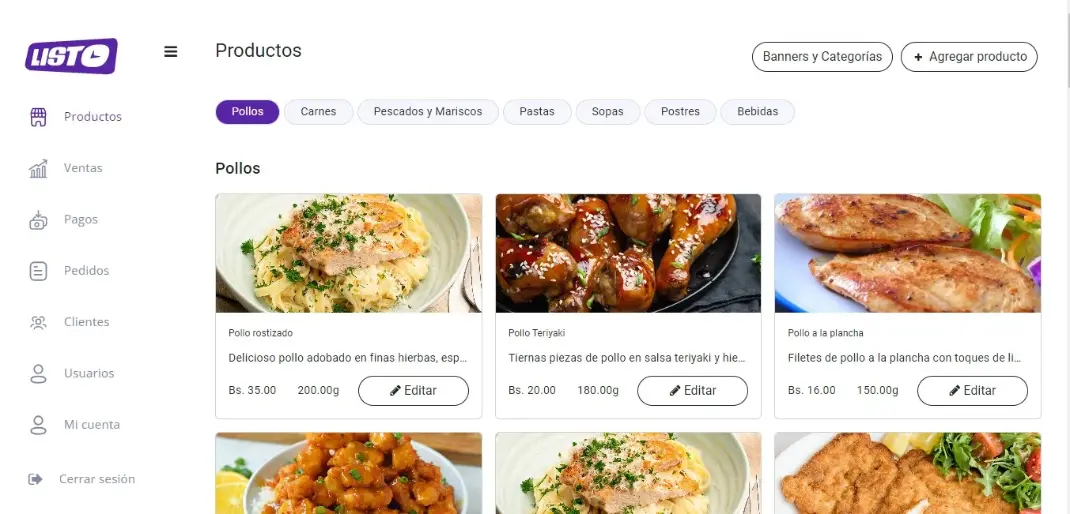1070x514 pixels.
Task: Click the Cerrar sesión logout icon
Action: click(x=35, y=479)
